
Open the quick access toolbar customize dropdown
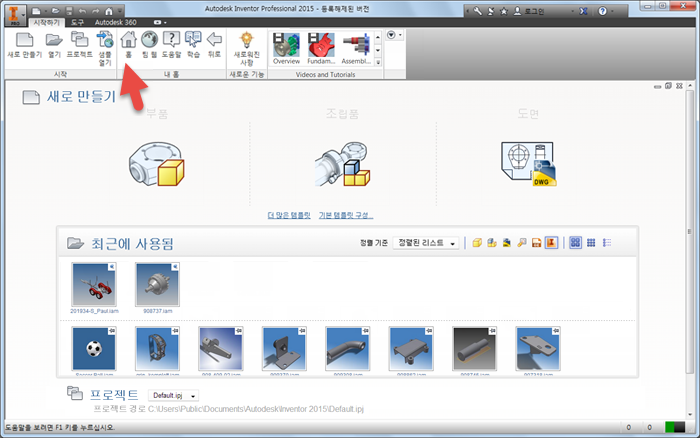tap(120, 11)
